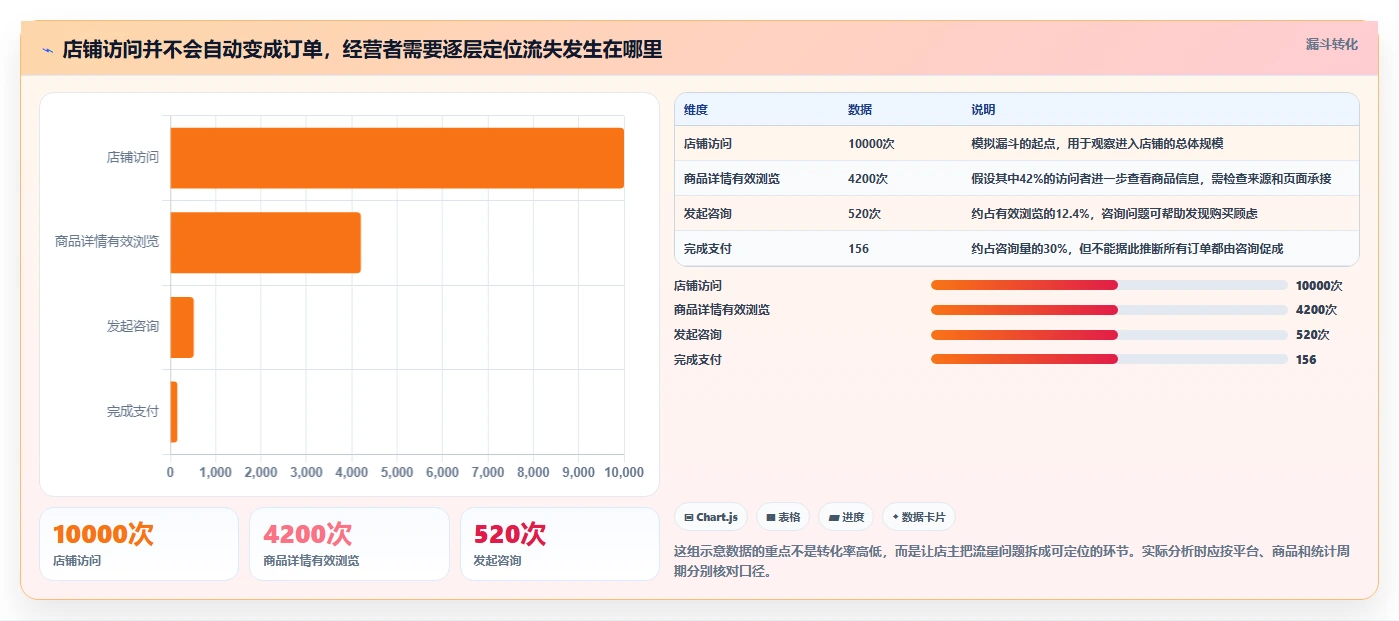Screen dimensions: 1399x621
Task: Open the 10000次 店铺访问 data card
Action: coord(139,544)
